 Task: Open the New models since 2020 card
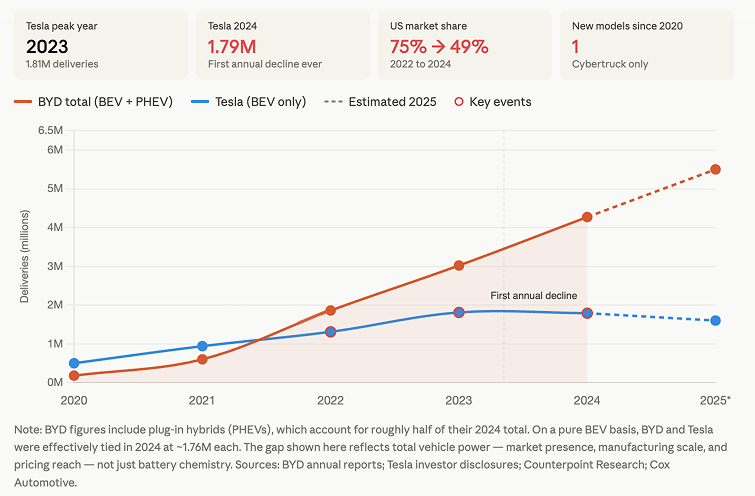click(647, 45)
